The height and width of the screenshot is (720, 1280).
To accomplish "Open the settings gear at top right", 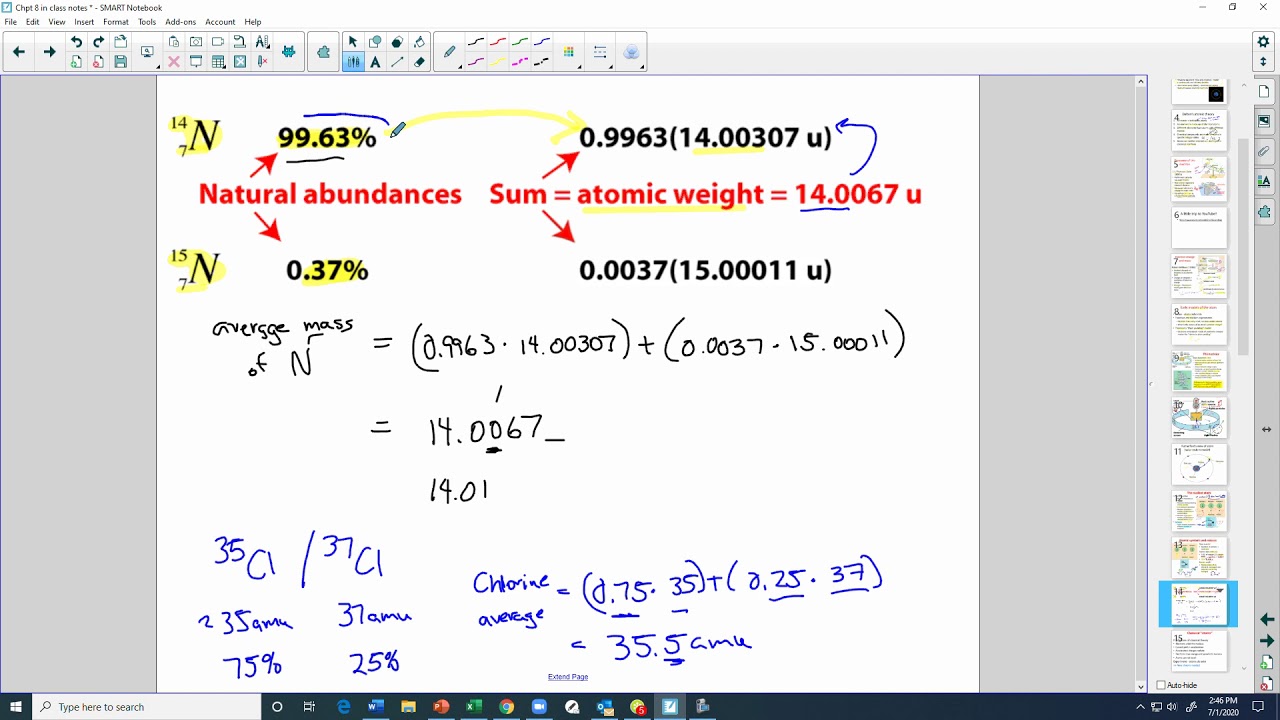I will [x=1263, y=42].
